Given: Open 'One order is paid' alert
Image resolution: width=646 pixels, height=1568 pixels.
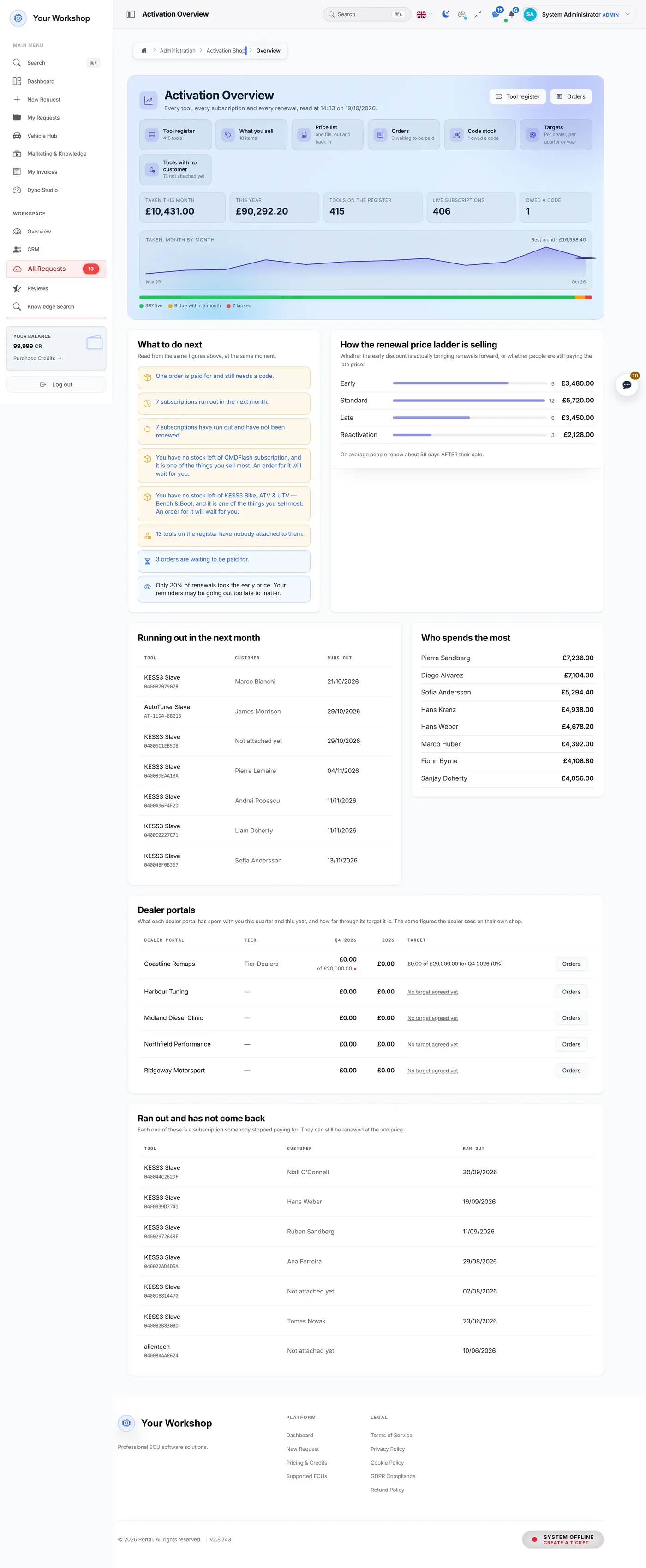Looking at the screenshot, I should point(224,378).
